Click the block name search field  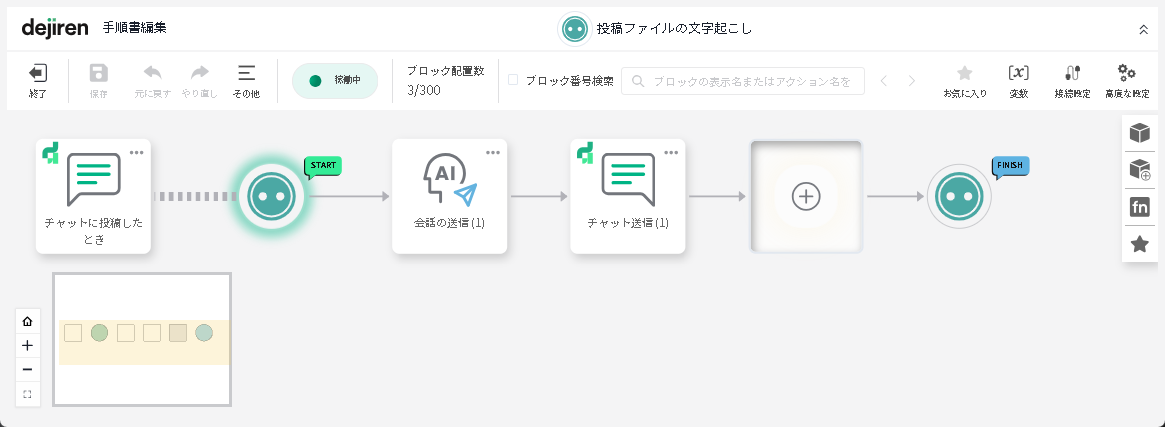[743, 81]
